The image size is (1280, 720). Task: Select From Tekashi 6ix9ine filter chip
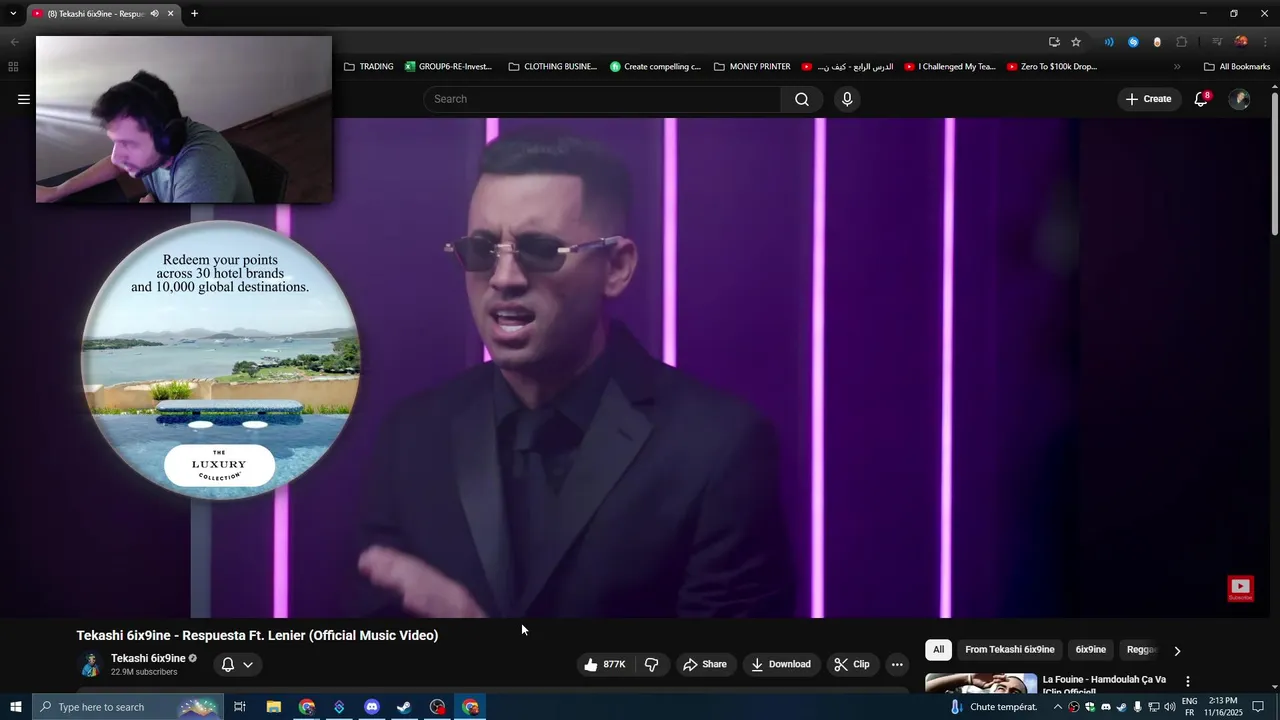pyautogui.click(x=1009, y=650)
